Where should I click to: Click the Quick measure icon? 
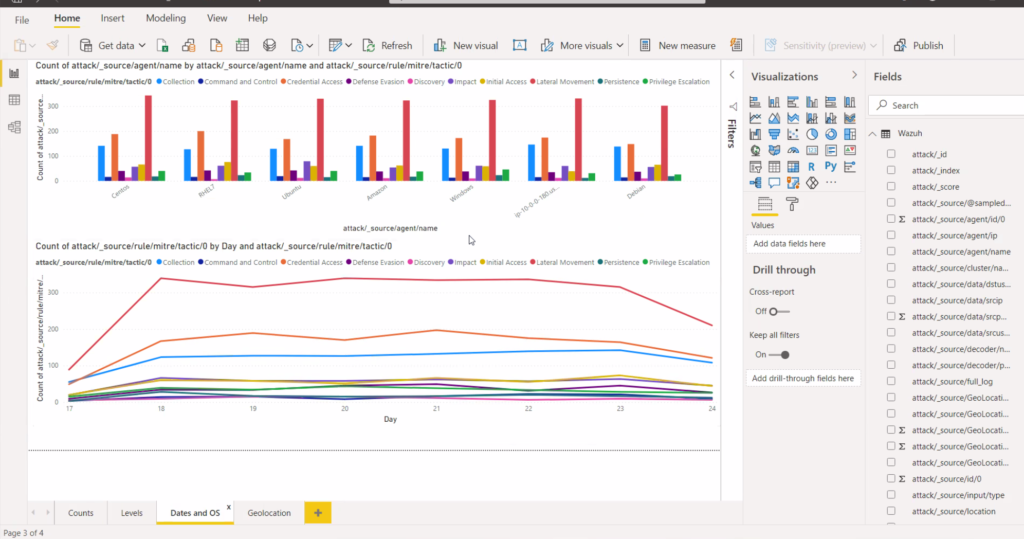pos(737,46)
